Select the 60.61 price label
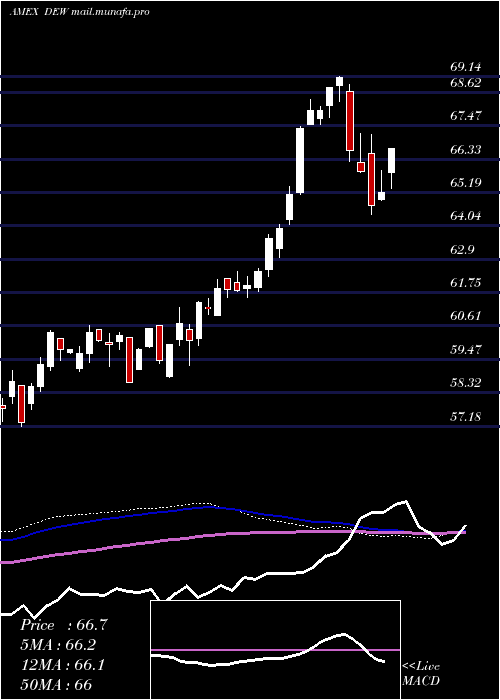 click(466, 316)
